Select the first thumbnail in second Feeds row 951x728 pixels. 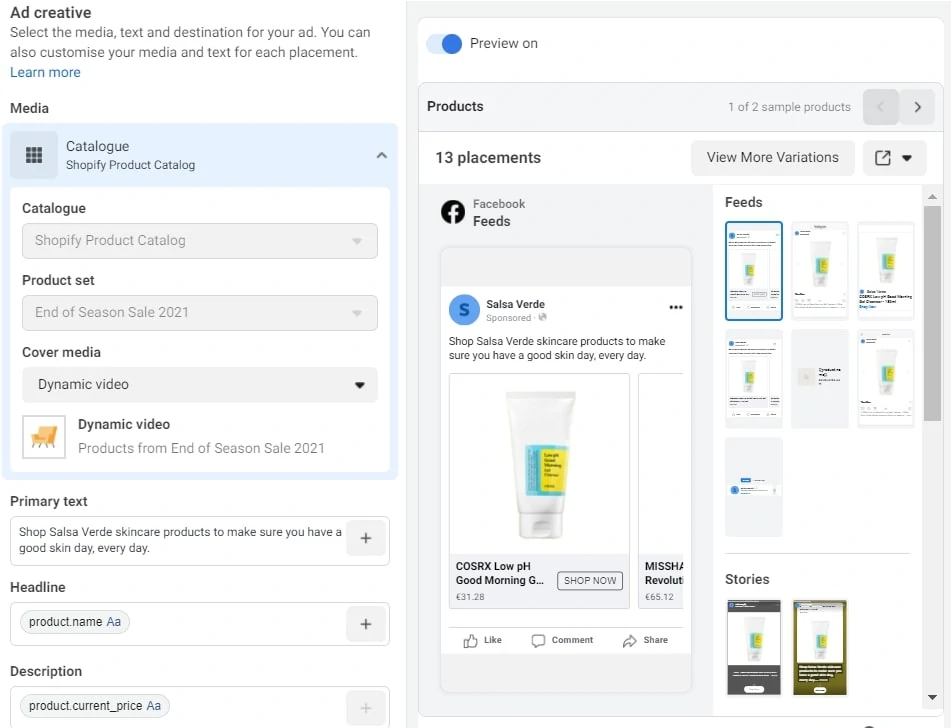[x=754, y=379]
